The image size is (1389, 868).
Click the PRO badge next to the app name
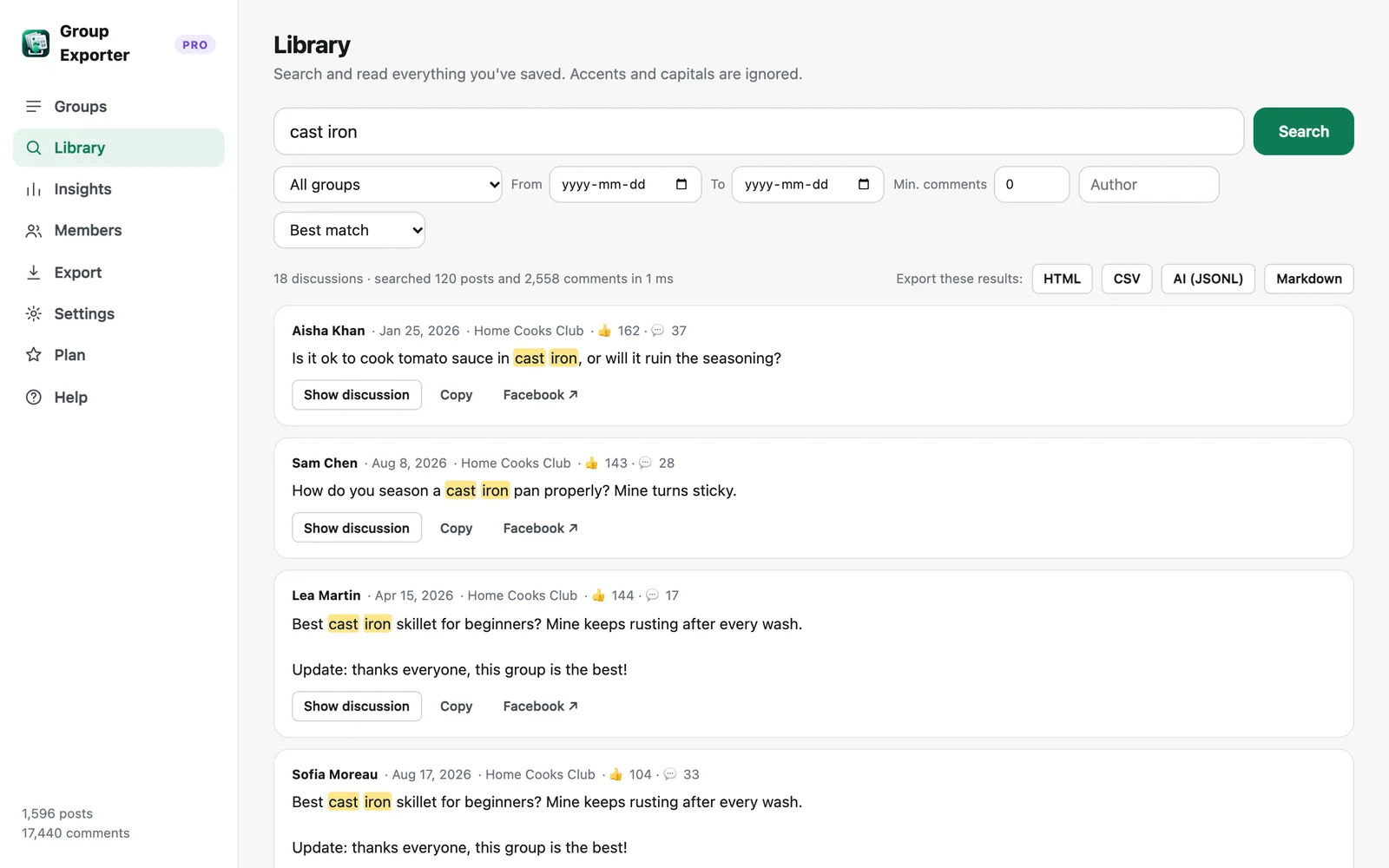point(195,44)
